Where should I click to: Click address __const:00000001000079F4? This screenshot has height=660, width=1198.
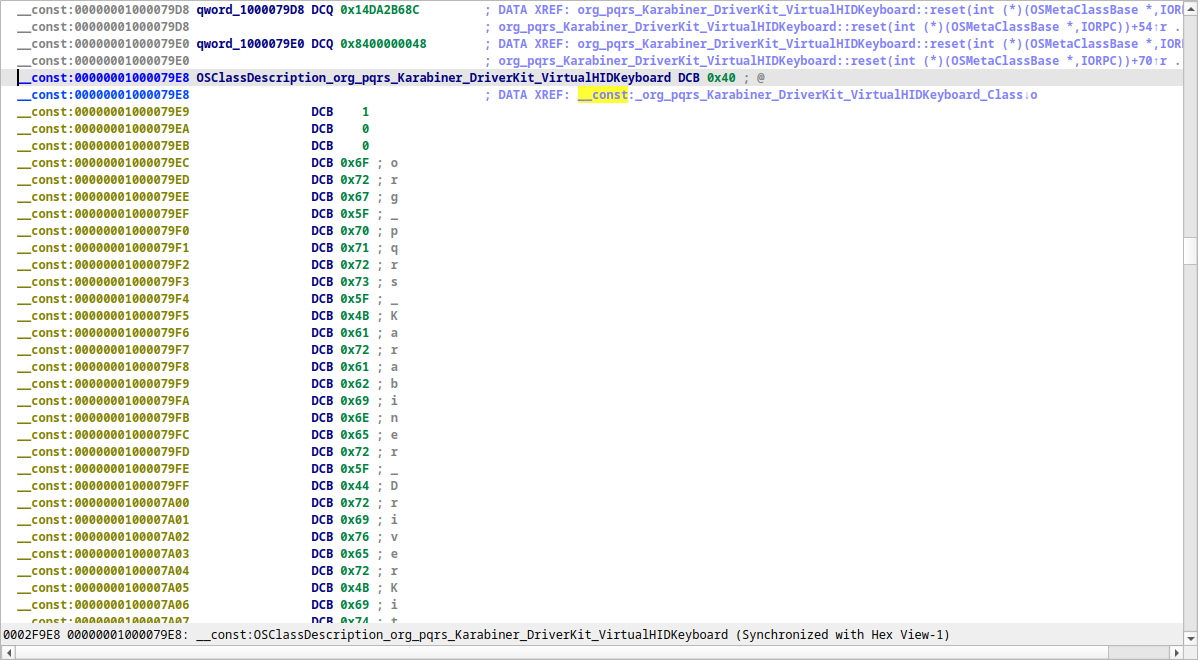(103, 299)
